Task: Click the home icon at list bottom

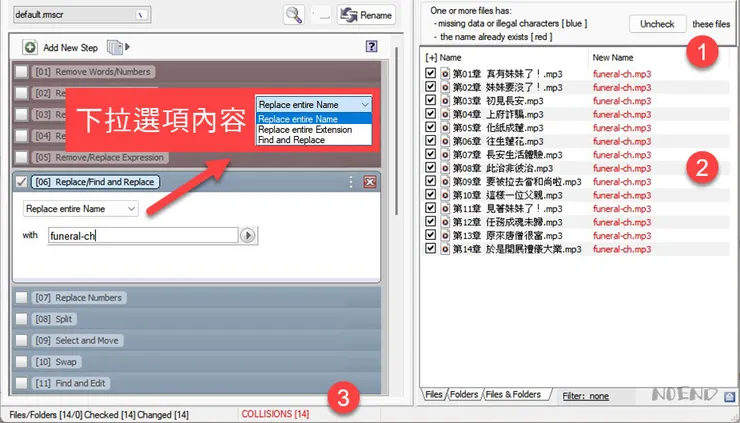Action: (x=729, y=396)
